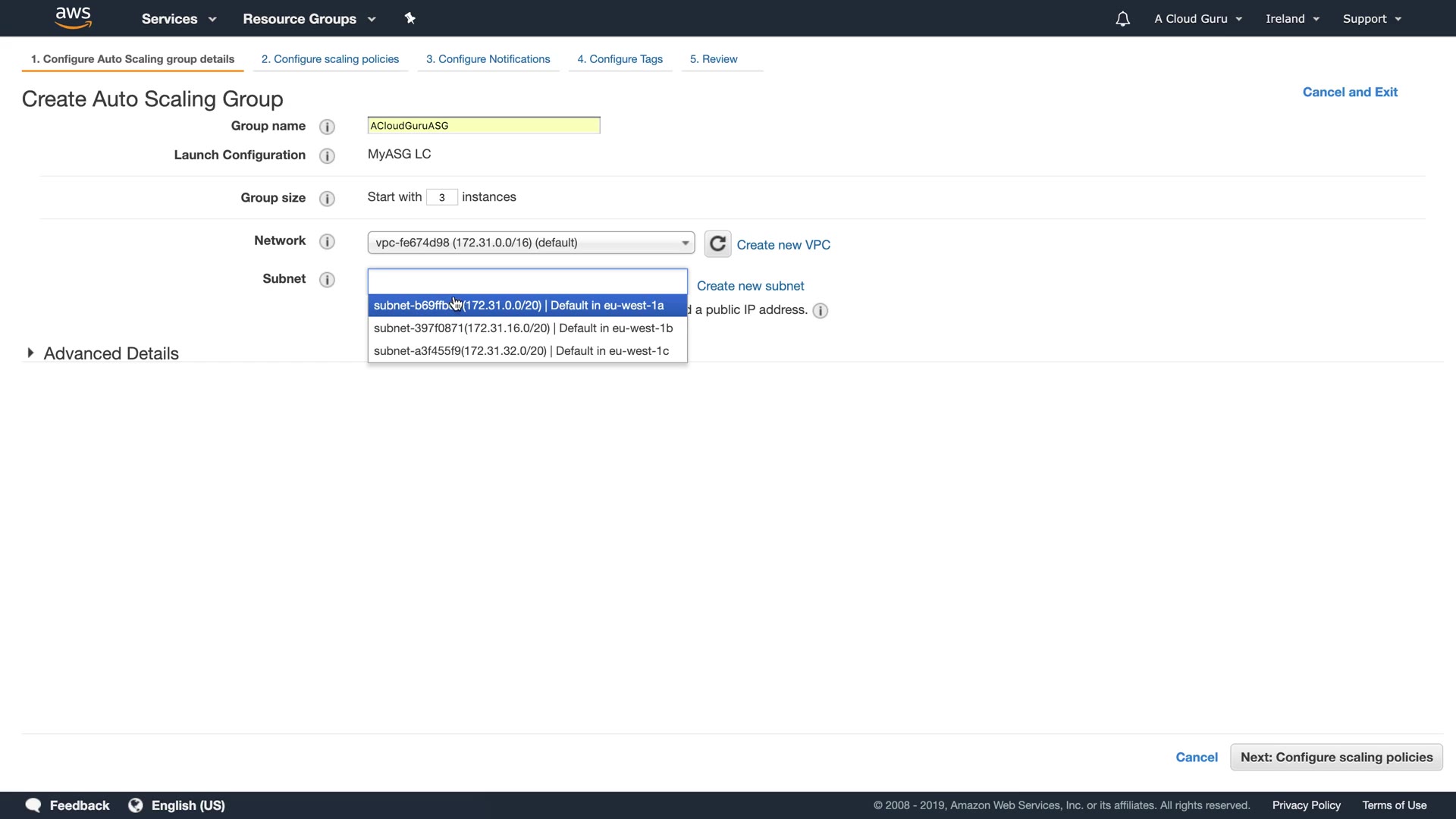Click info icon next to Group size
Image resolution: width=1456 pixels, height=819 pixels.
[x=327, y=199]
